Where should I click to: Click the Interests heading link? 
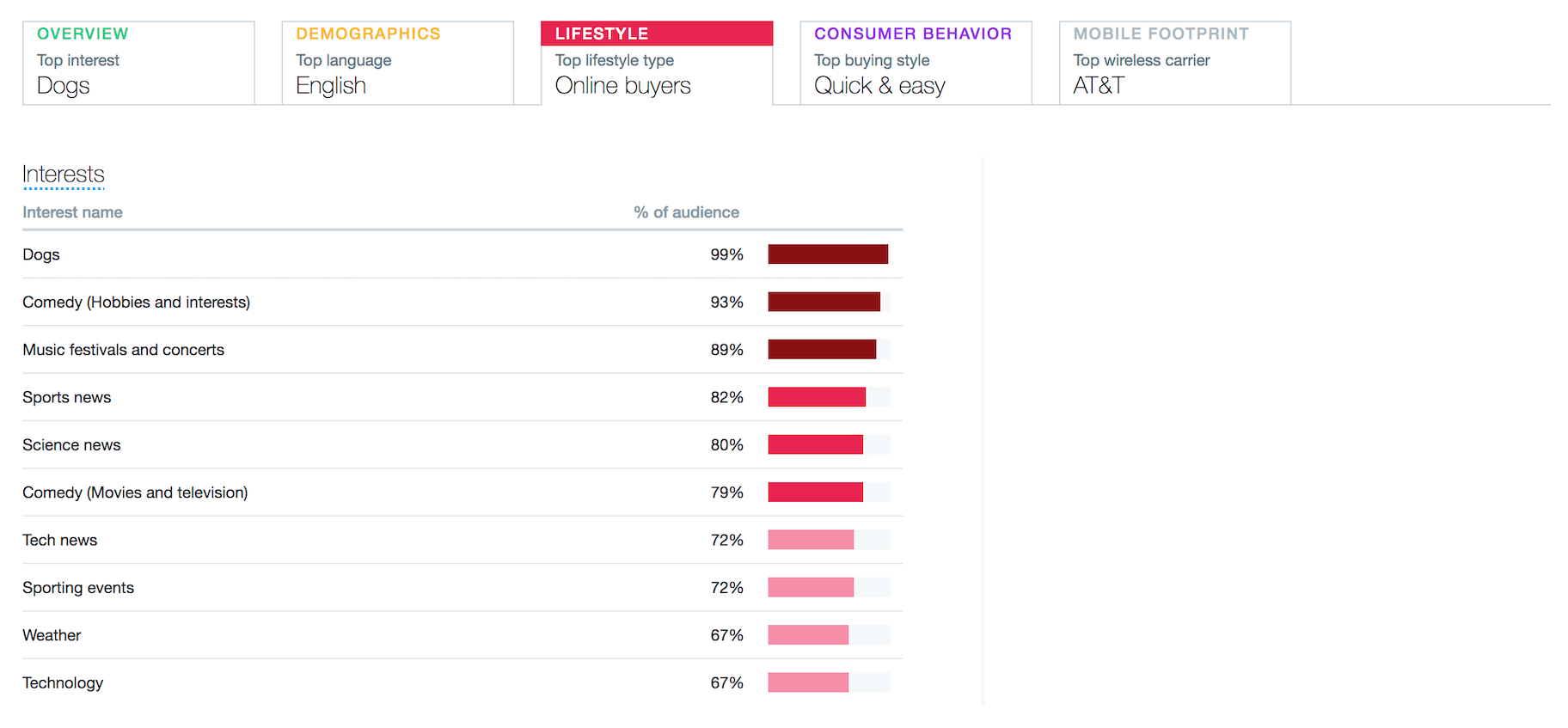click(64, 174)
